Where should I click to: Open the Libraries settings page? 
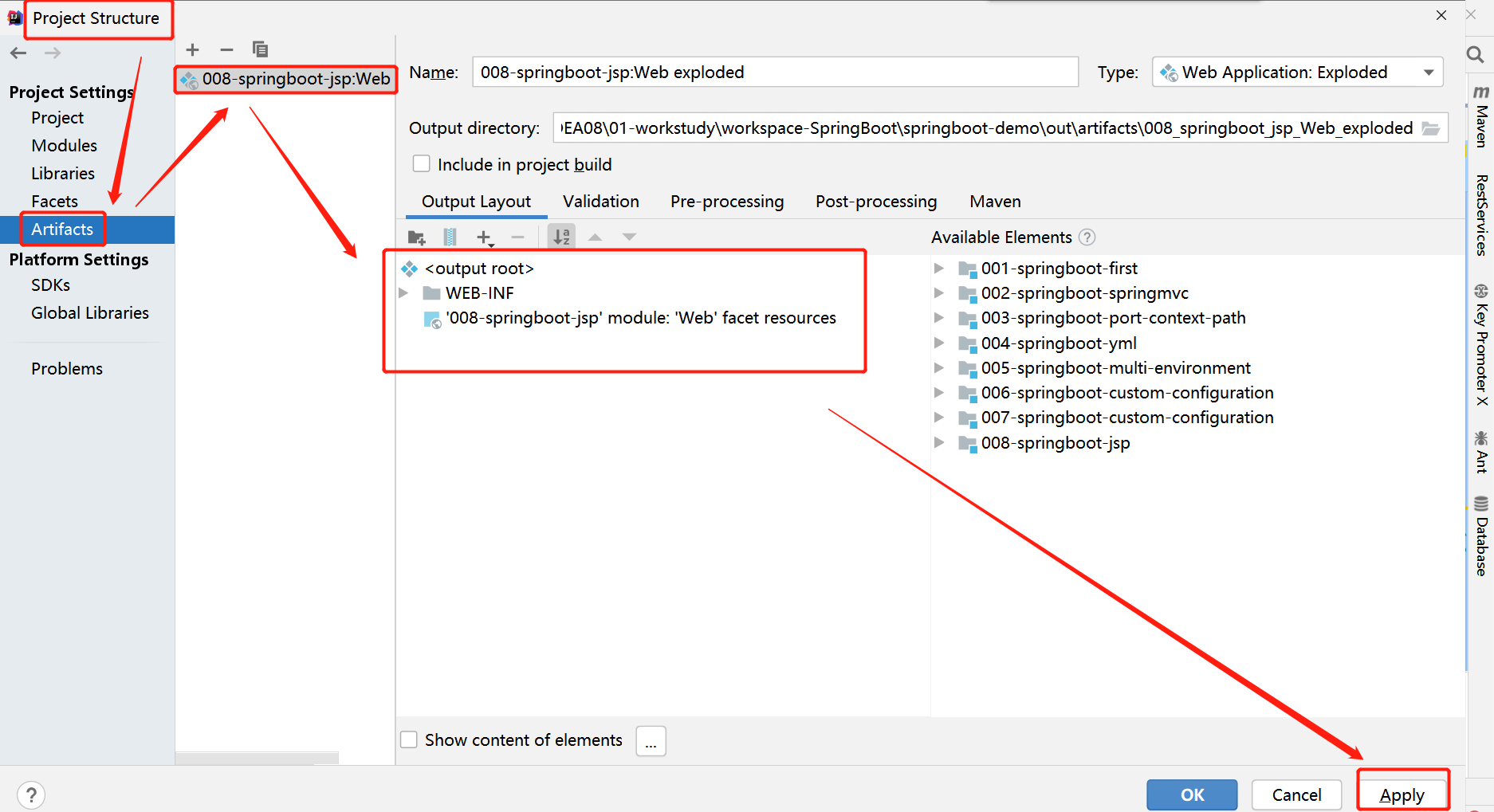point(63,174)
